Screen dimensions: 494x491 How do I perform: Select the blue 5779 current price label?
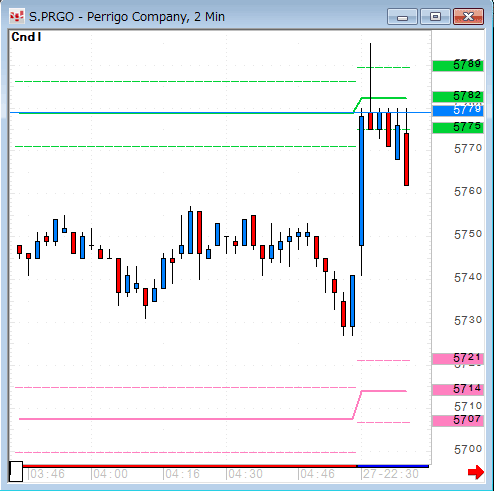(458, 110)
